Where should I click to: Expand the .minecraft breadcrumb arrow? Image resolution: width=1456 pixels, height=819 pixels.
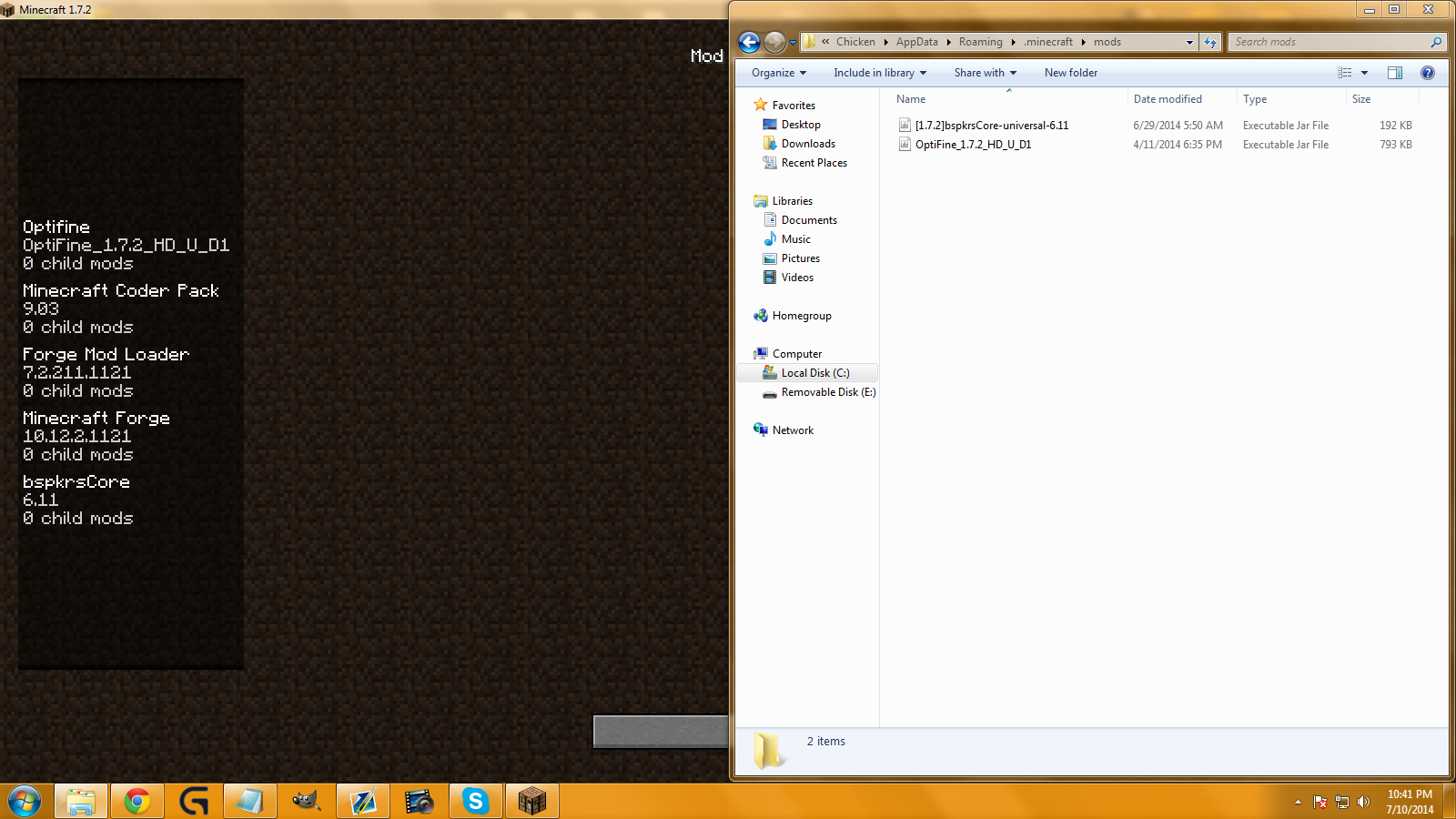(x=1083, y=42)
